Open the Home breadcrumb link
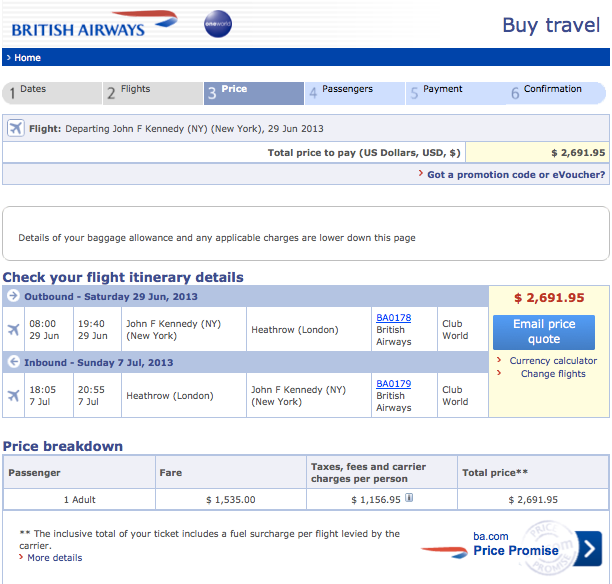The image size is (612, 584). click(27, 58)
